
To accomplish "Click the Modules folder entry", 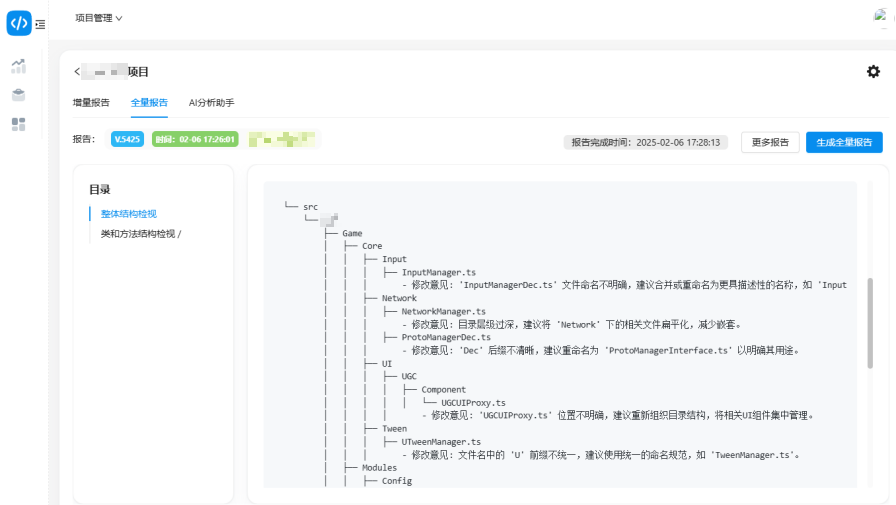I will point(379,468).
